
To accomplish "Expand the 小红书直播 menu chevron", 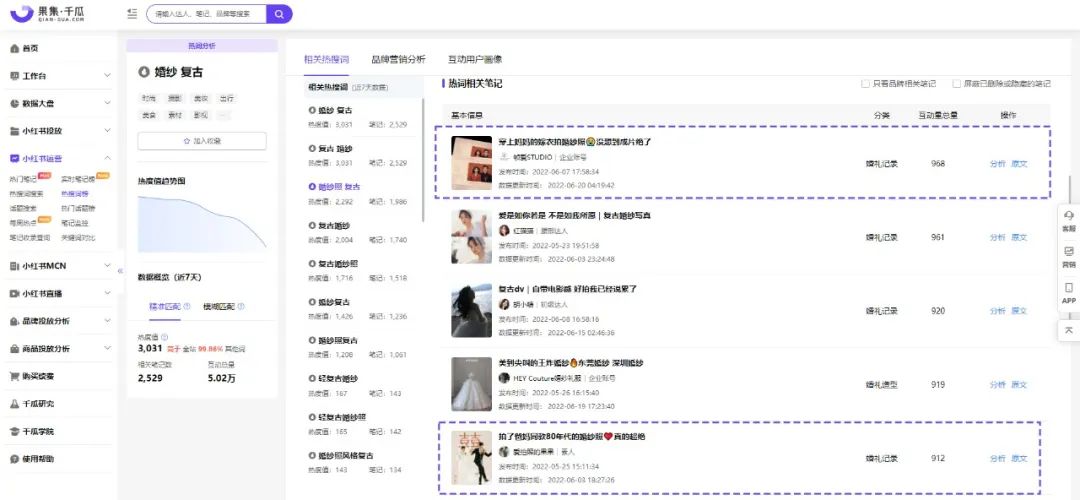I will pos(107,293).
